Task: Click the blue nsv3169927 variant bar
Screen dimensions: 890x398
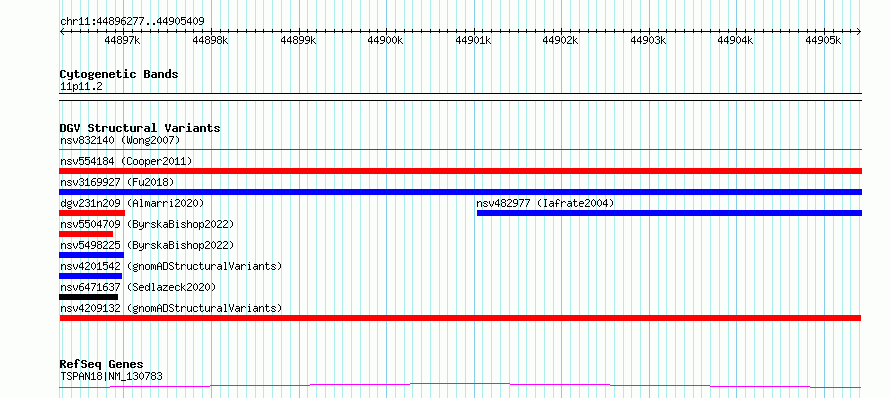Action: tap(460, 192)
